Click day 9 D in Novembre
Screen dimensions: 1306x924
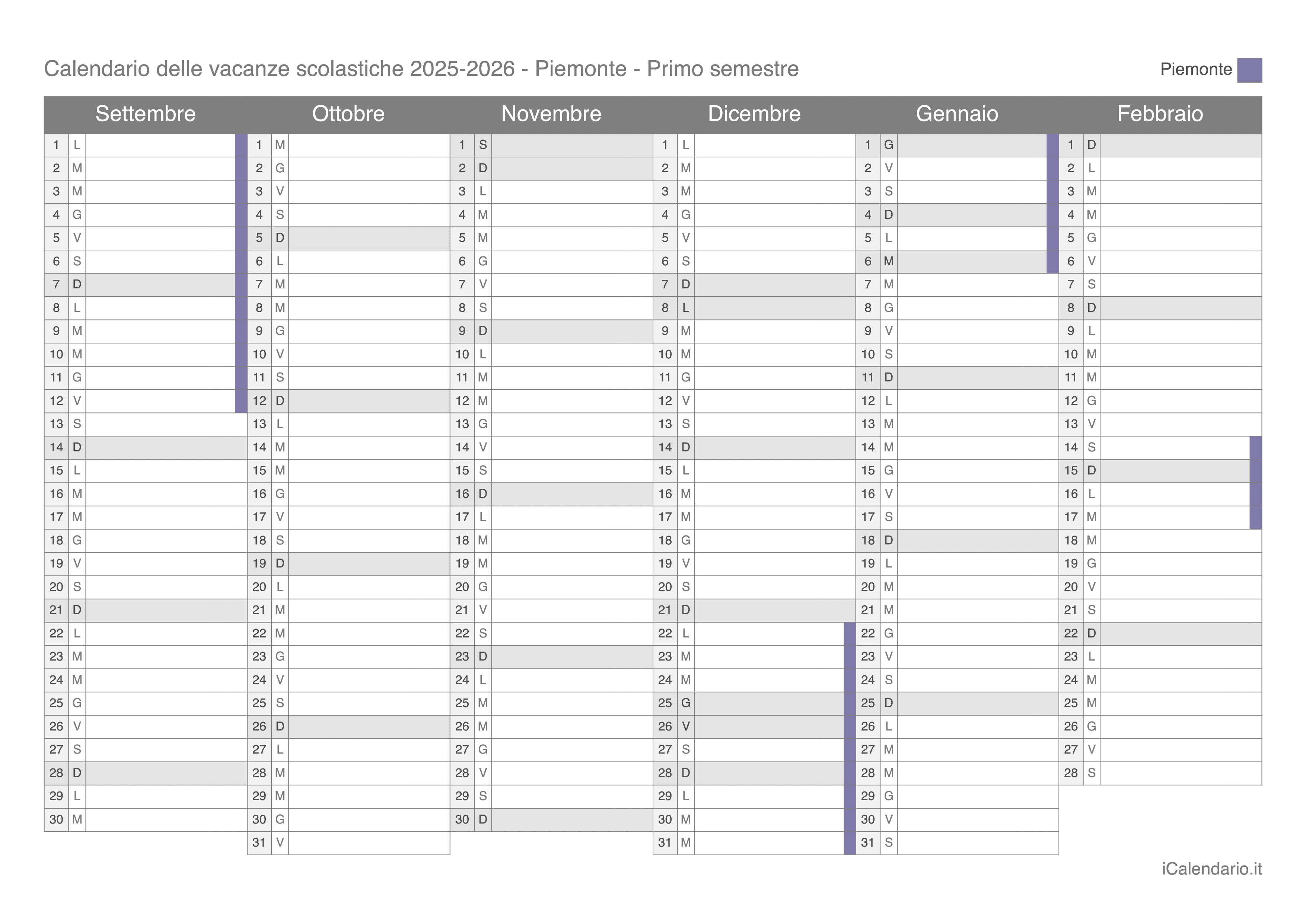point(551,331)
